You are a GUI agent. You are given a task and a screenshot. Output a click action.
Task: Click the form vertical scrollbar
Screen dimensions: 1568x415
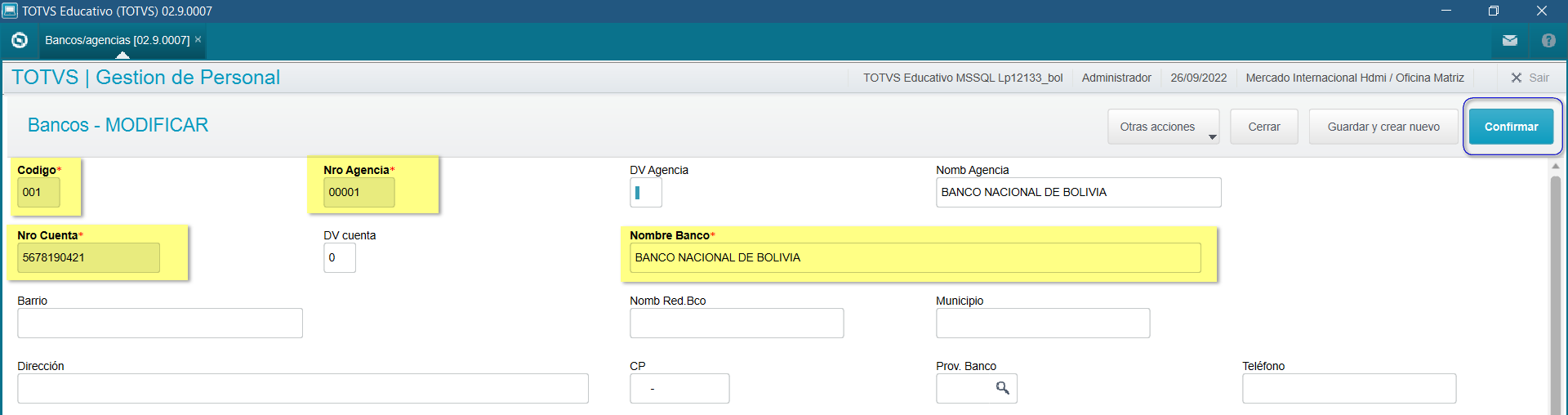click(1555, 294)
